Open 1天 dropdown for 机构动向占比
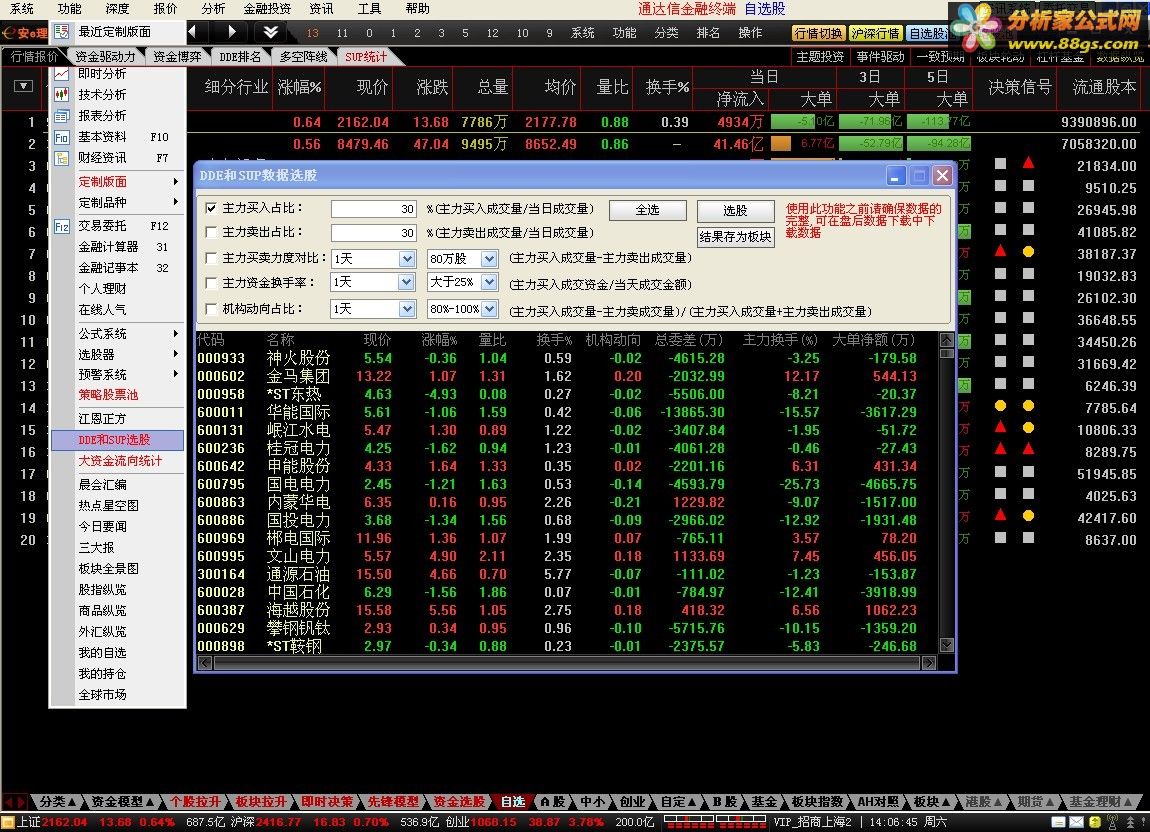1150x832 pixels. (x=407, y=309)
